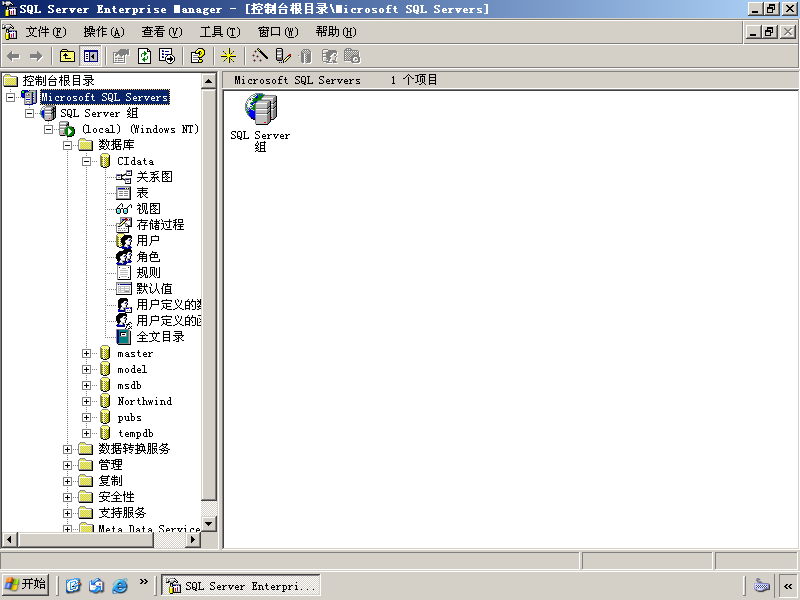Expand system tray hidden icons chevron
The width and height of the screenshot is (800, 600).
[788, 586]
